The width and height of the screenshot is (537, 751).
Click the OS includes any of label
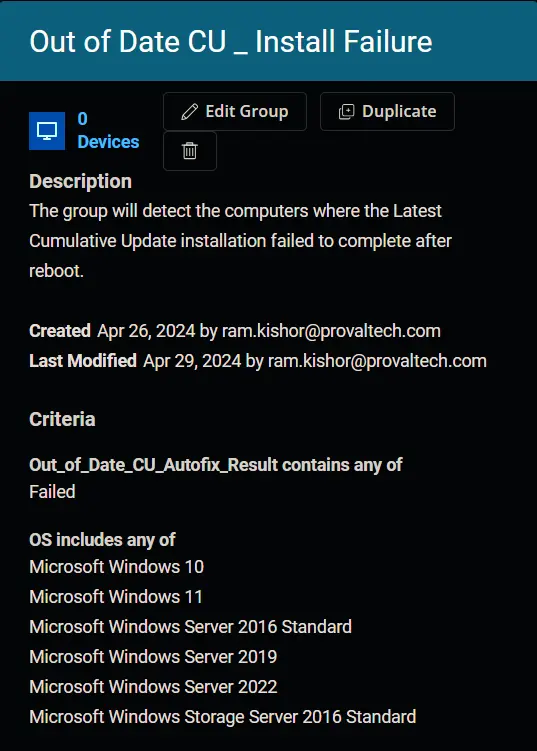pyautogui.click(x=103, y=540)
